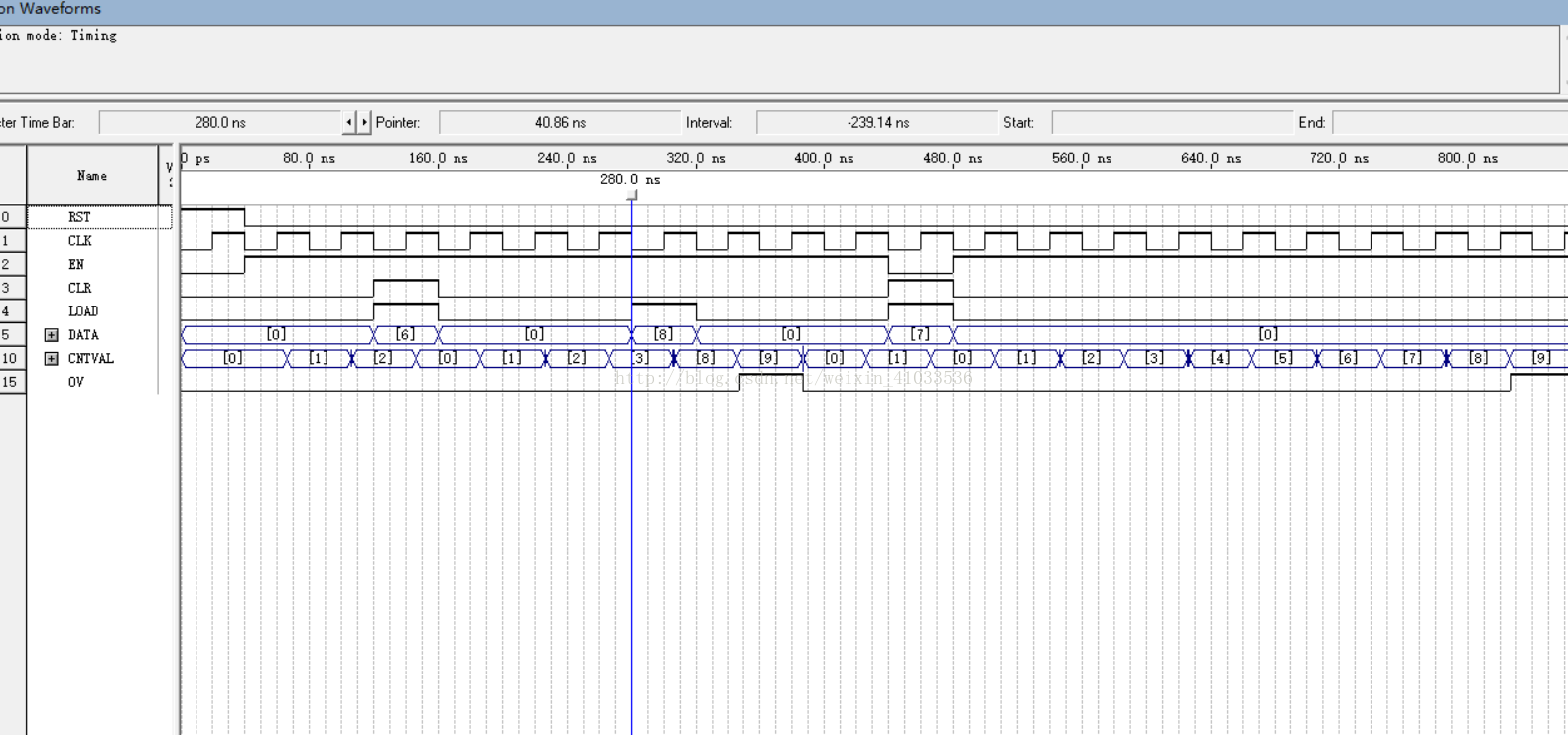Click the CNTVAL value [6] segment
The image size is (1568, 735).
click(1348, 359)
